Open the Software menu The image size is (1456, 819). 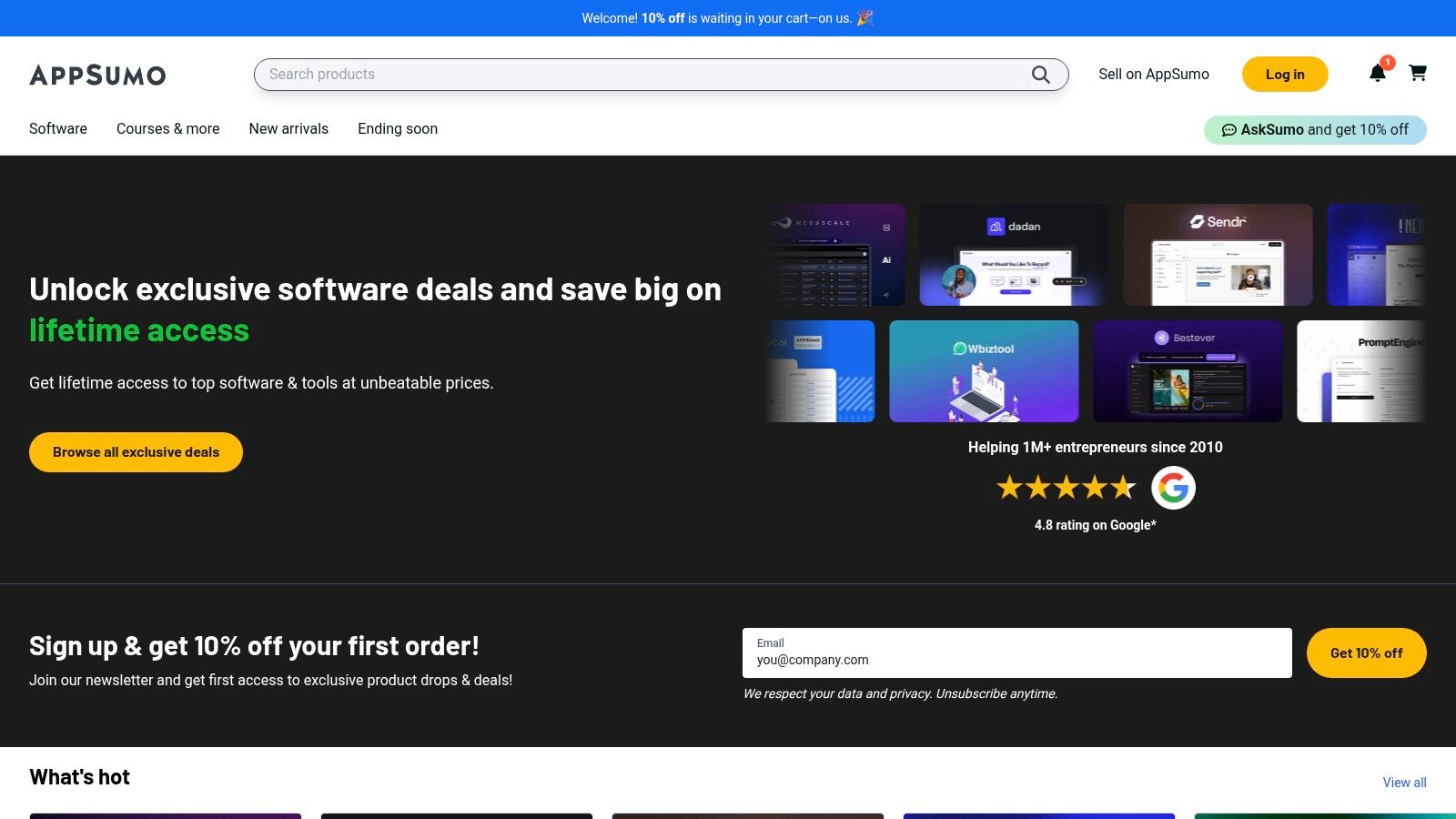(x=58, y=129)
